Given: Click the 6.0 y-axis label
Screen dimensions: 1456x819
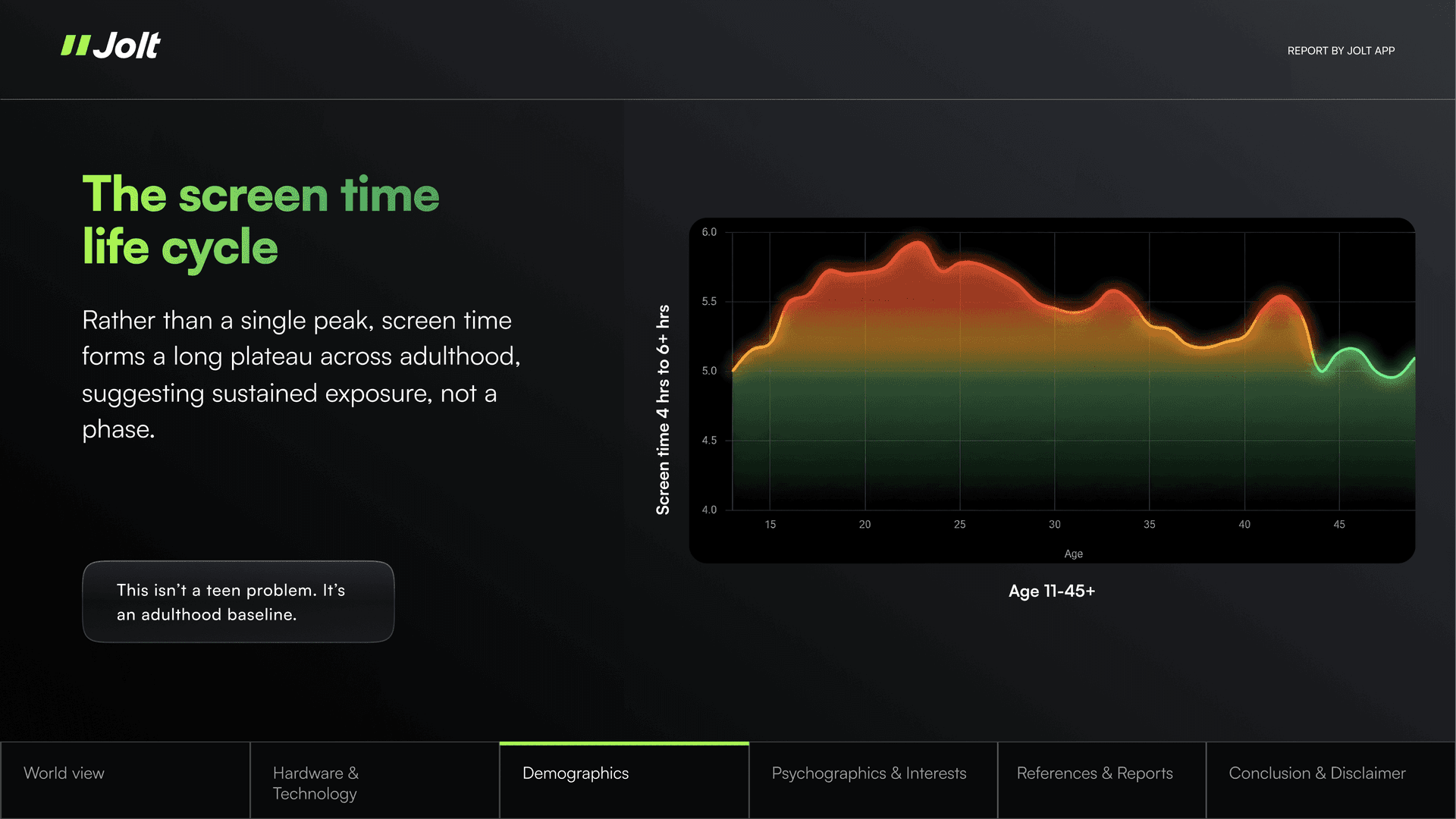Looking at the screenshot, I should click(x=709, y=232).
